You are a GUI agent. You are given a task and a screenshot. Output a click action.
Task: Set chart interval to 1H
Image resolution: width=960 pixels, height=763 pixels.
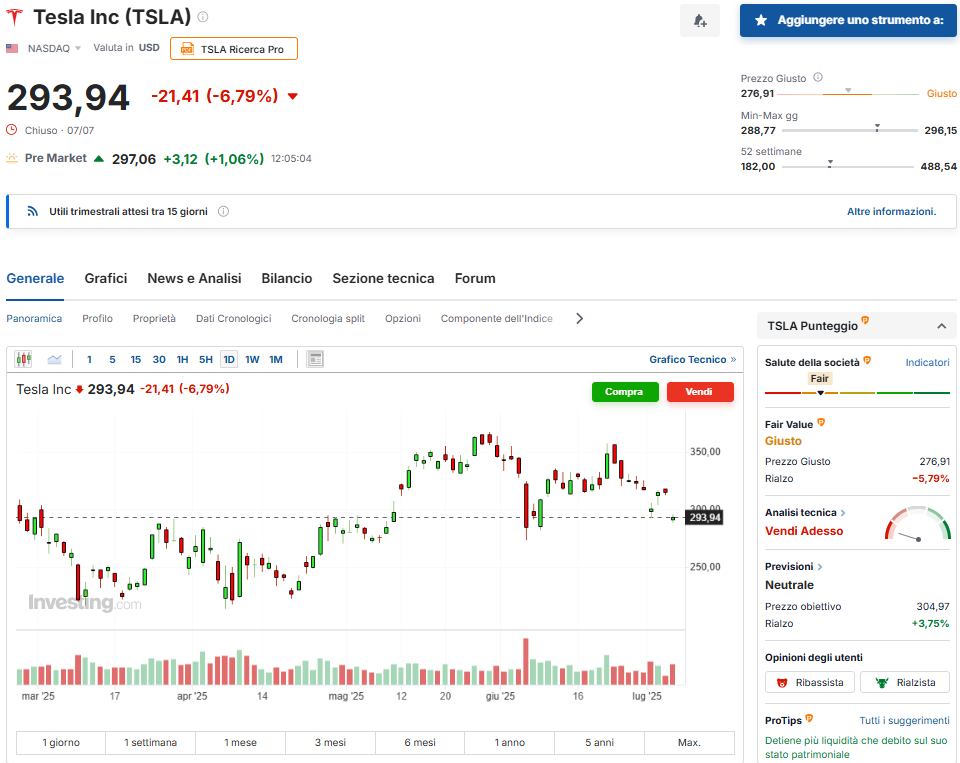coord(182,359)
